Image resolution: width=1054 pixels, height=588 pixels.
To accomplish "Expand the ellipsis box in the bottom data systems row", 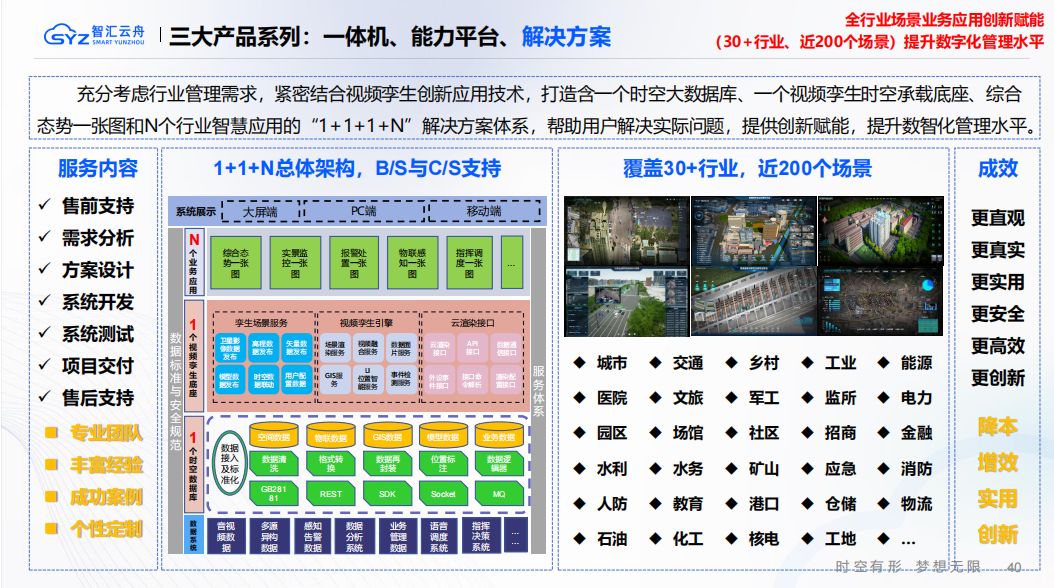I will (515, 535).
